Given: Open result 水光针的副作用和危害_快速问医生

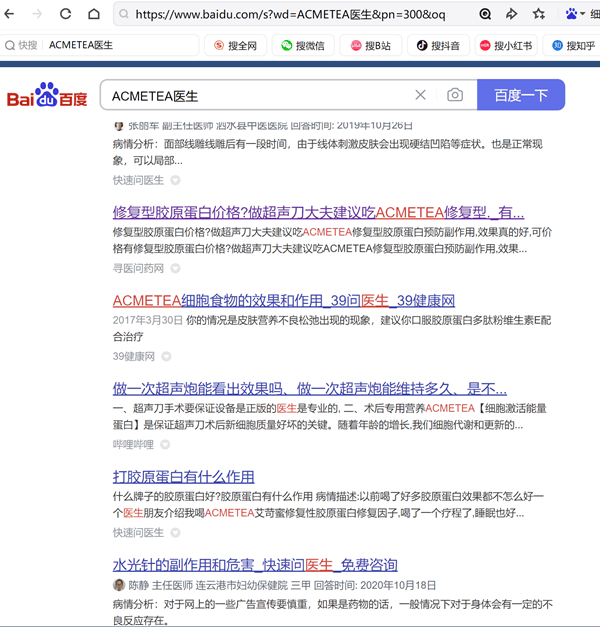Looking at the screenshot, I should pyautogui.click(x=255, y=565).
